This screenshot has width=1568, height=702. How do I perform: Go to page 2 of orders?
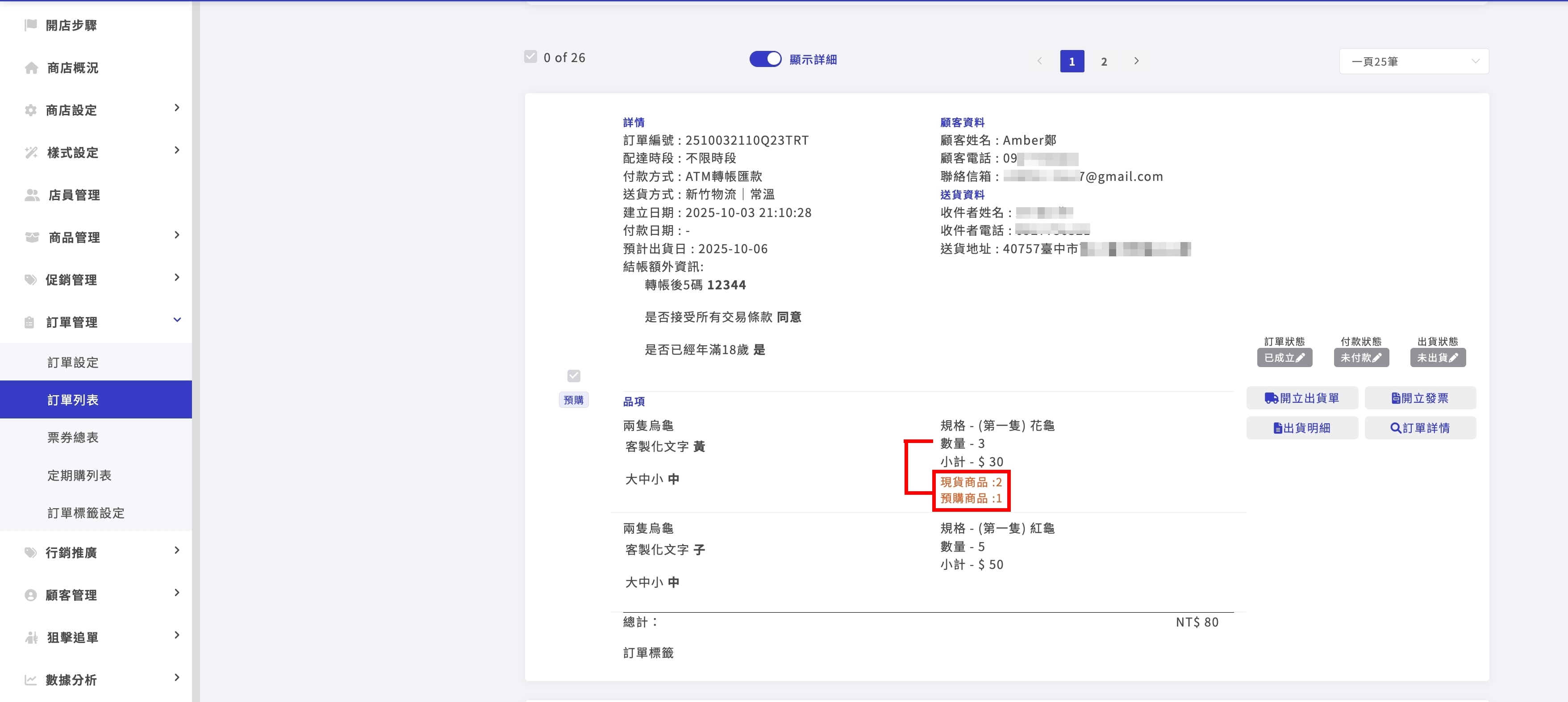pos(1104,61)
